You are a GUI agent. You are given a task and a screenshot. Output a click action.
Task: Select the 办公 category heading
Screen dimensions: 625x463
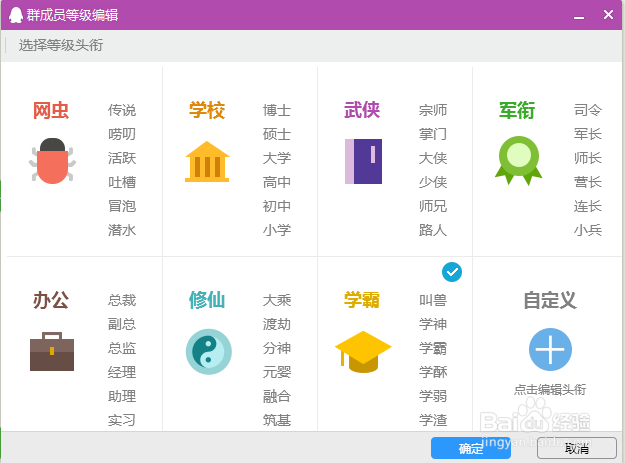(51, 300)
